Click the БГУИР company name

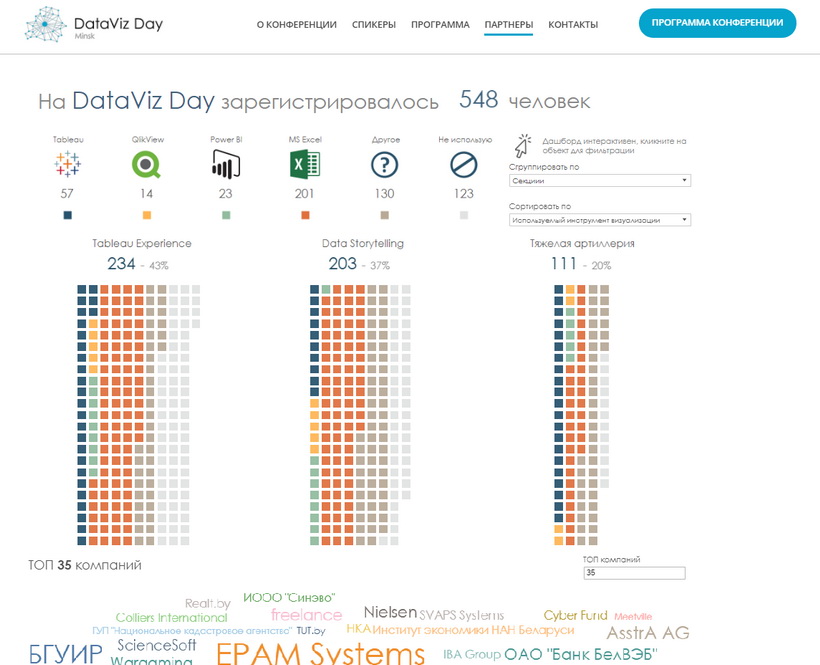coord(66,654)
